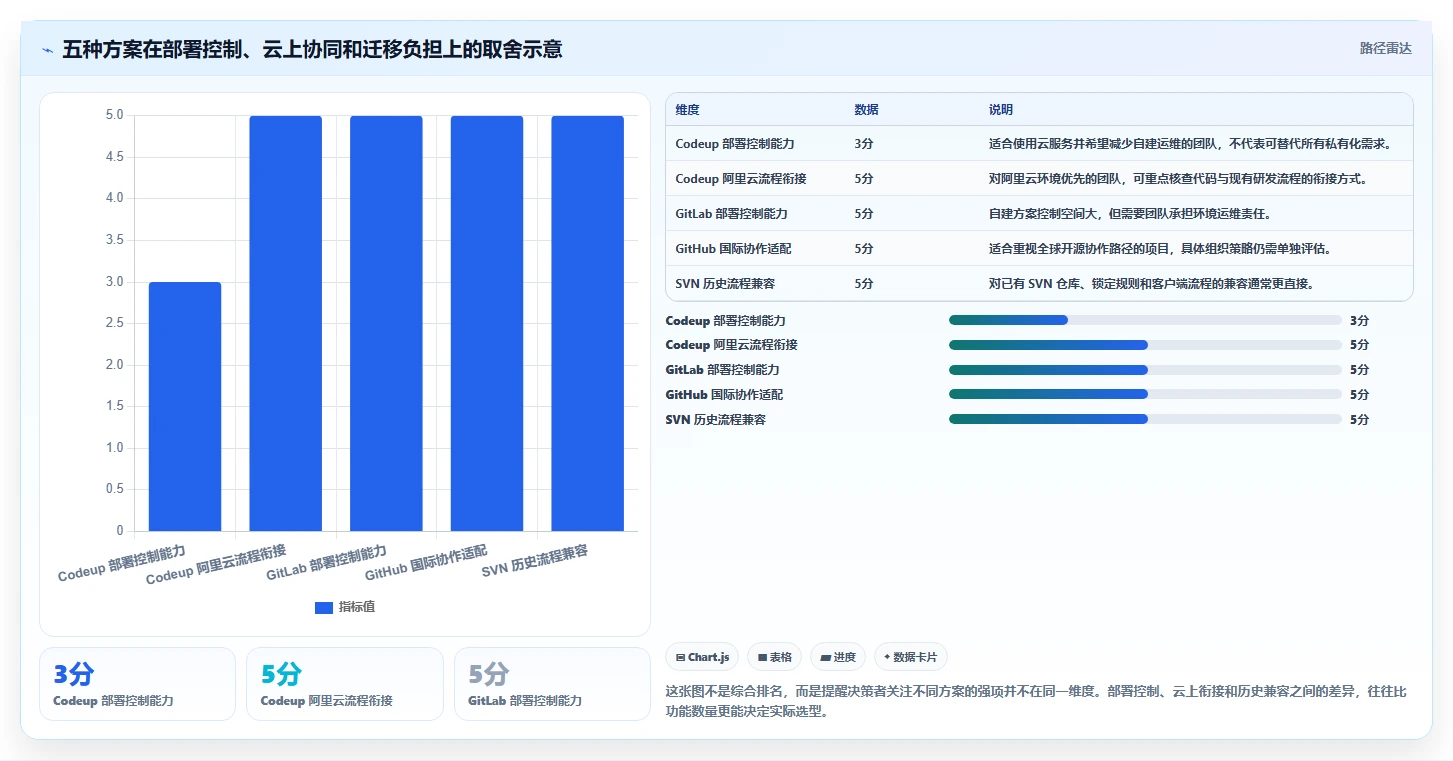Click the 3分 value beside the progress bar
The image size is (1453, 761).
(1359, 321)
